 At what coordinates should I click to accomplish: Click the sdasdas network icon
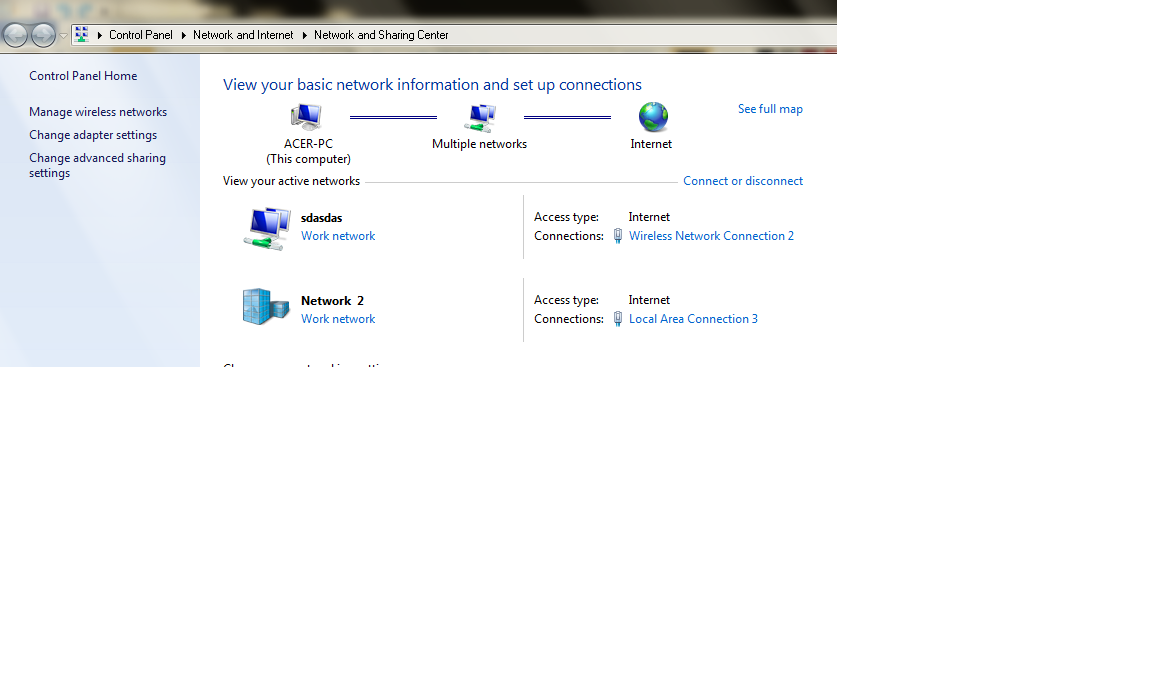tap(266, 228)
